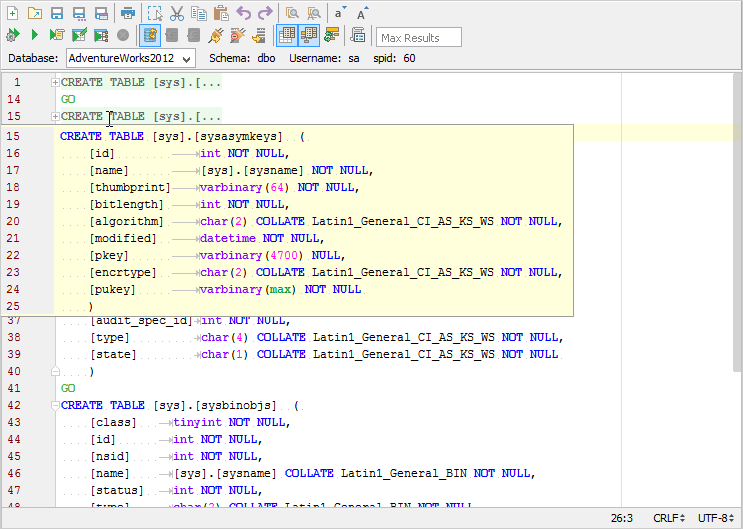
Task: Redo the last undone edit
Action: coord(265,13)
